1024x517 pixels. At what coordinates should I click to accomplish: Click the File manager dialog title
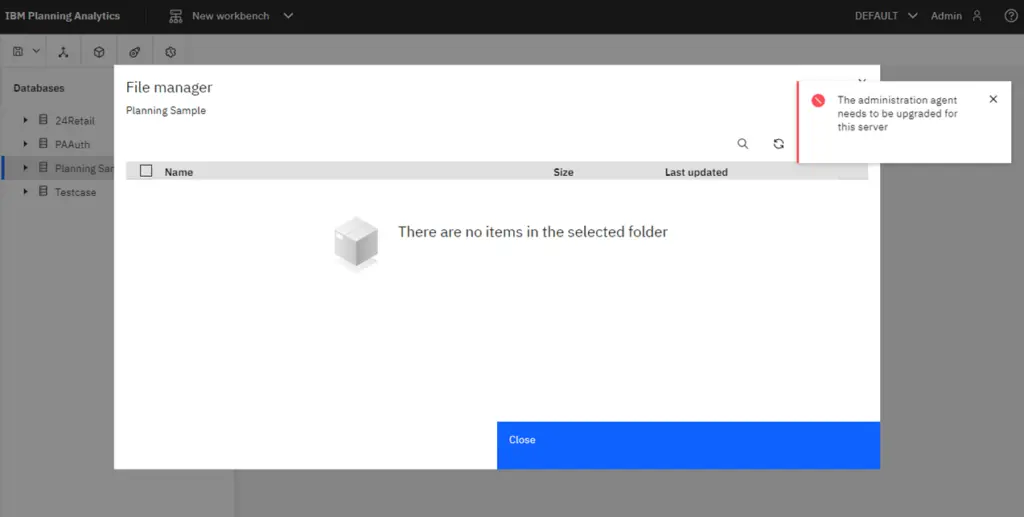point(169,87)
